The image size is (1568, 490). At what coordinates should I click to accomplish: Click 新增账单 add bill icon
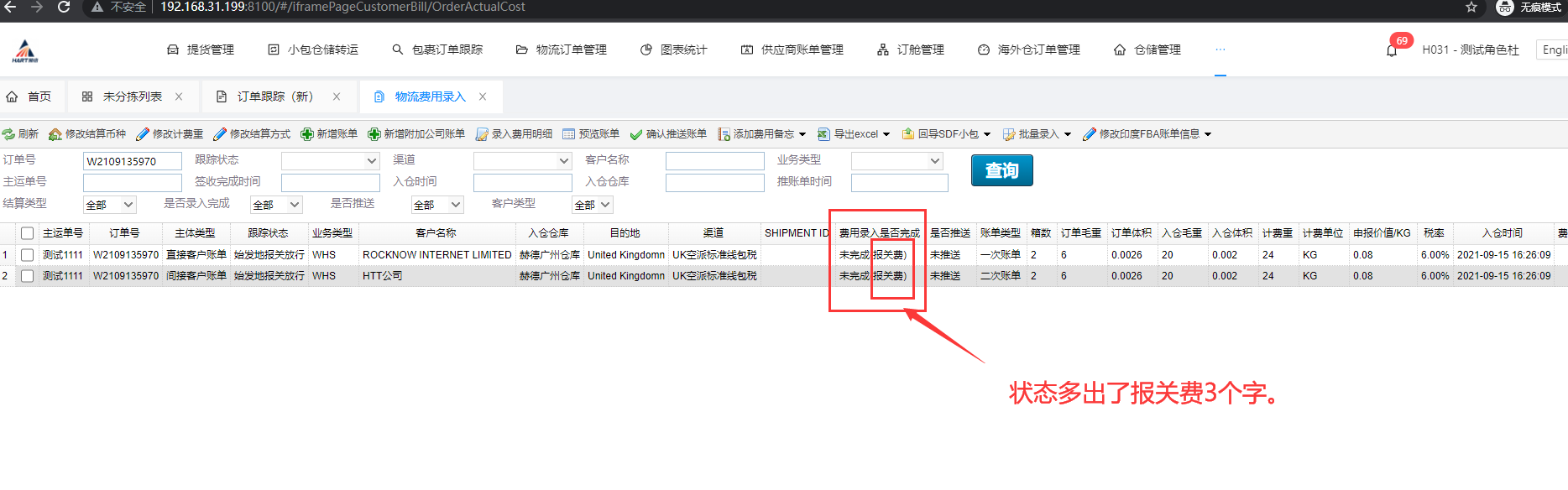point(307,134)
